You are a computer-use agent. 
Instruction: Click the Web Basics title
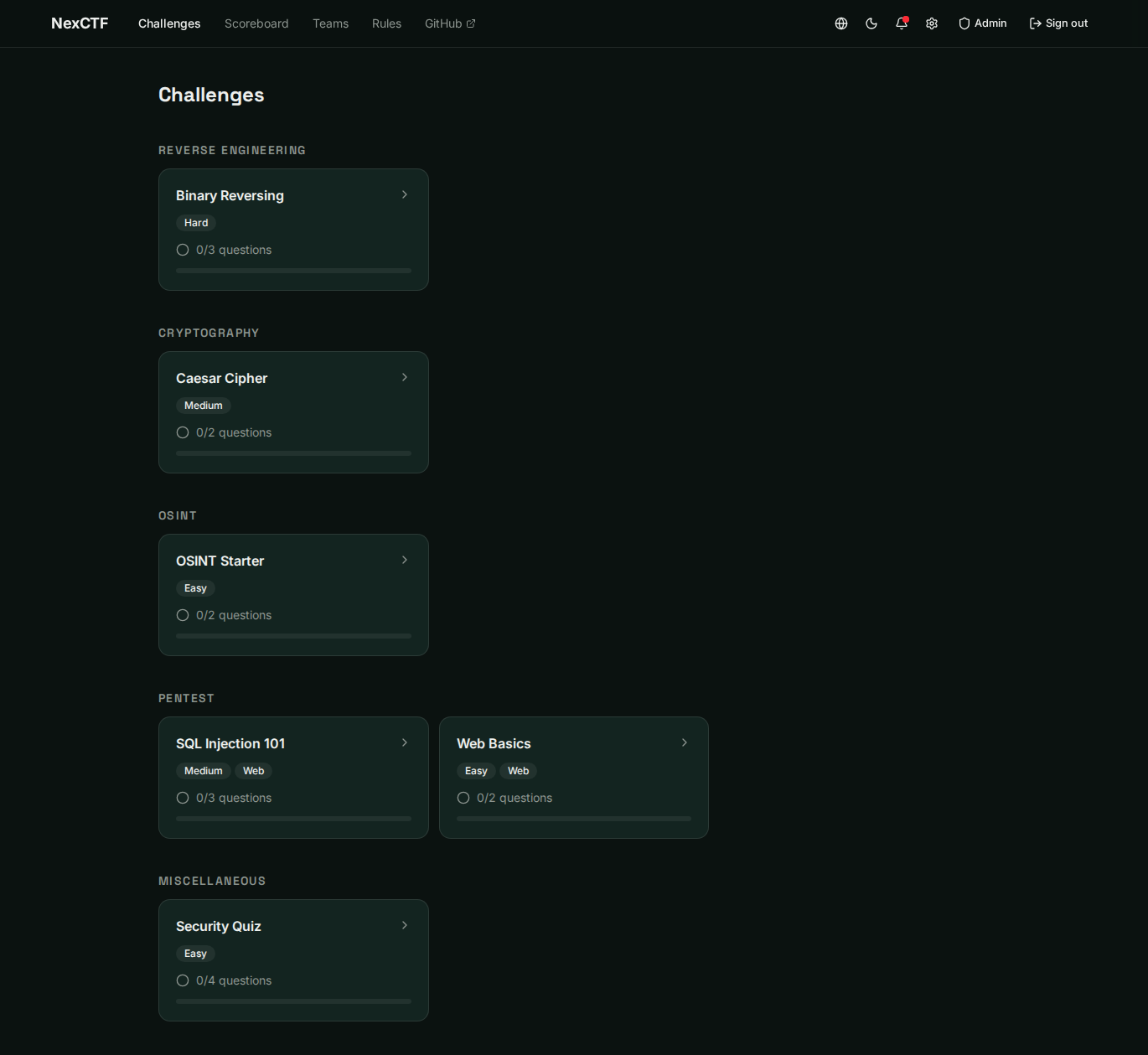click(x=494, y=743)
